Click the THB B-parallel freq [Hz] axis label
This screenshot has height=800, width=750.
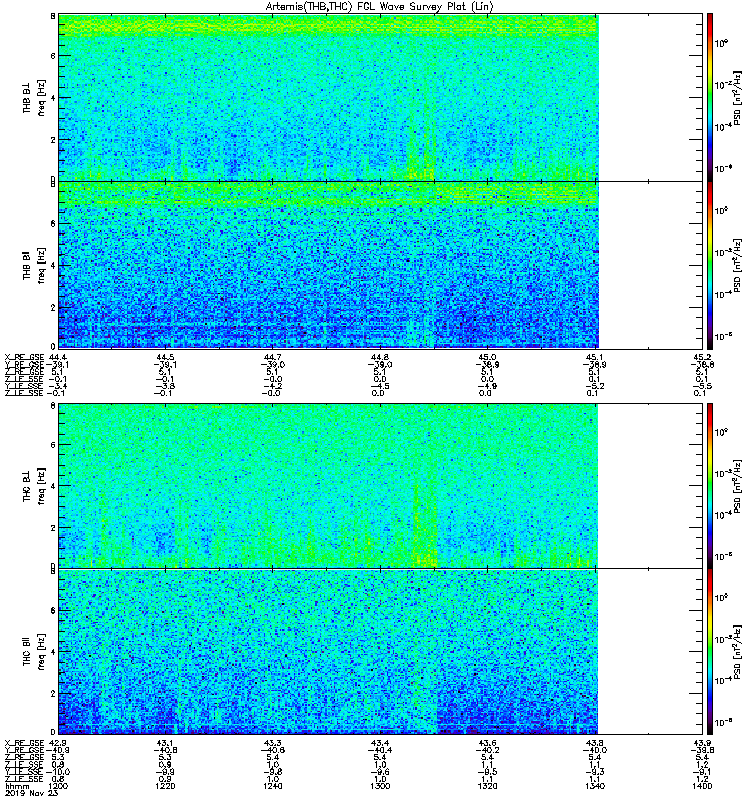(41, 265)
